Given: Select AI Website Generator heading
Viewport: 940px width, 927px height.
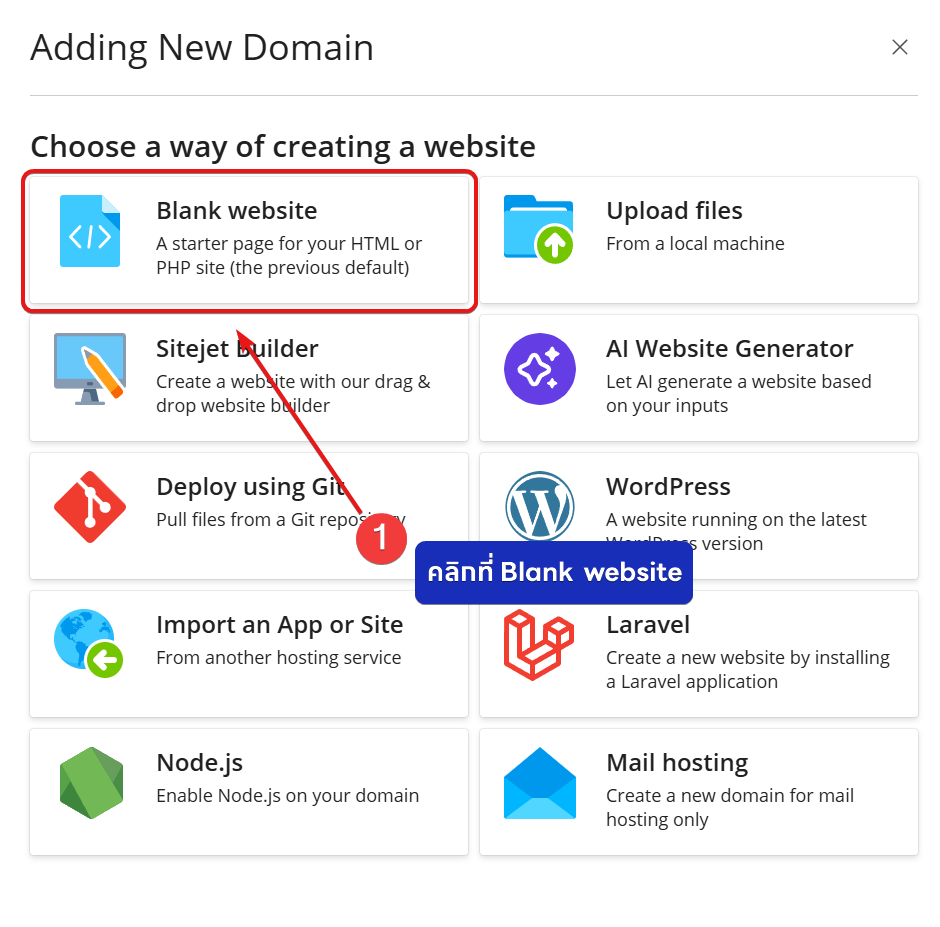Looking at the screenshot, I should click(x=729, y=349).
